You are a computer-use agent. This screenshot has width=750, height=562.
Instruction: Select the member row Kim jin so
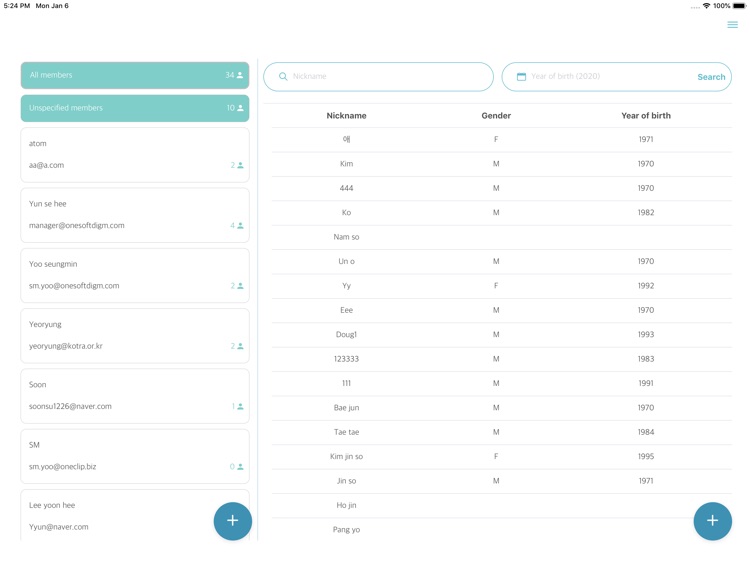[502, 457]
